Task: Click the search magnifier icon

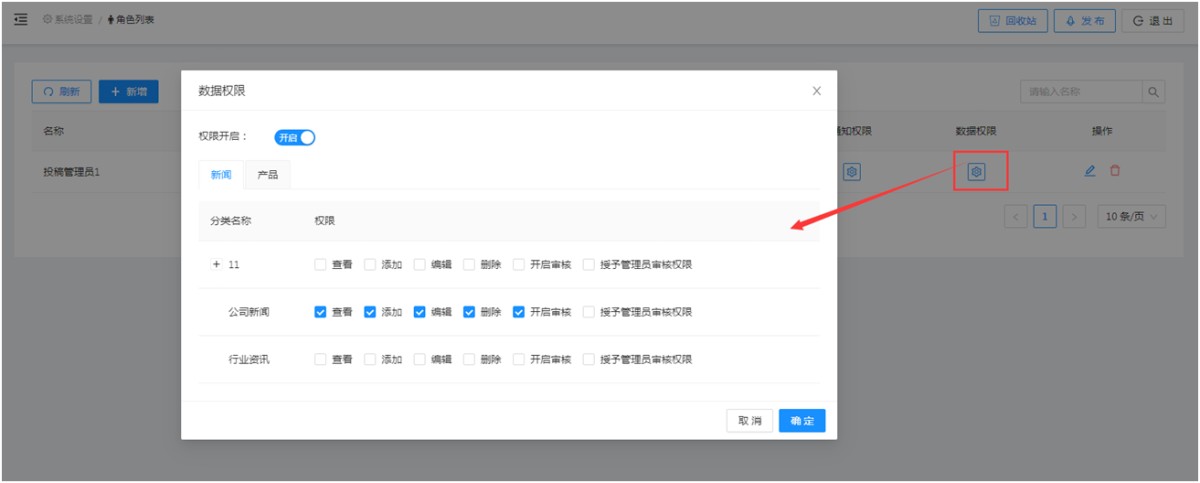Action: point(1154,92)
